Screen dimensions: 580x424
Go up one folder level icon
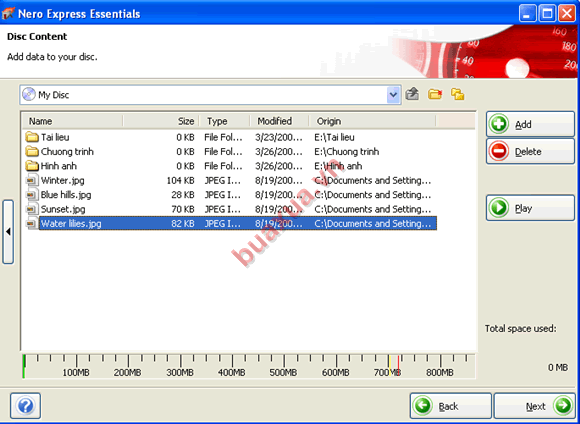(412, 94)
